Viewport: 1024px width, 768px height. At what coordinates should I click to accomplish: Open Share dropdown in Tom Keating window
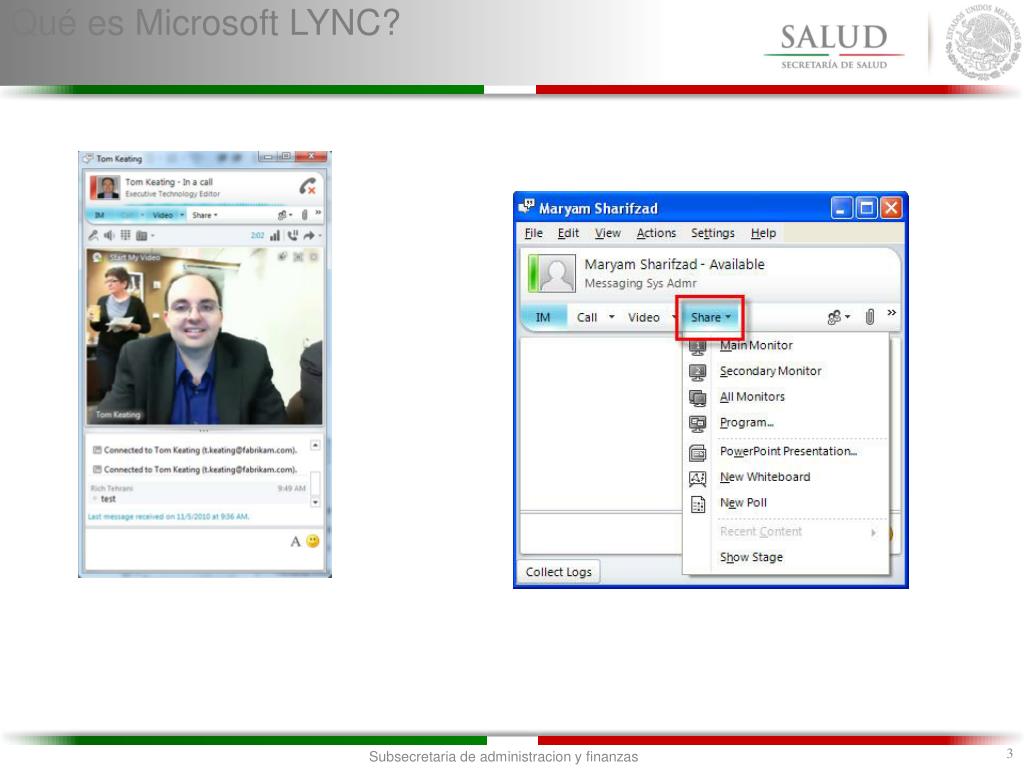204,215
